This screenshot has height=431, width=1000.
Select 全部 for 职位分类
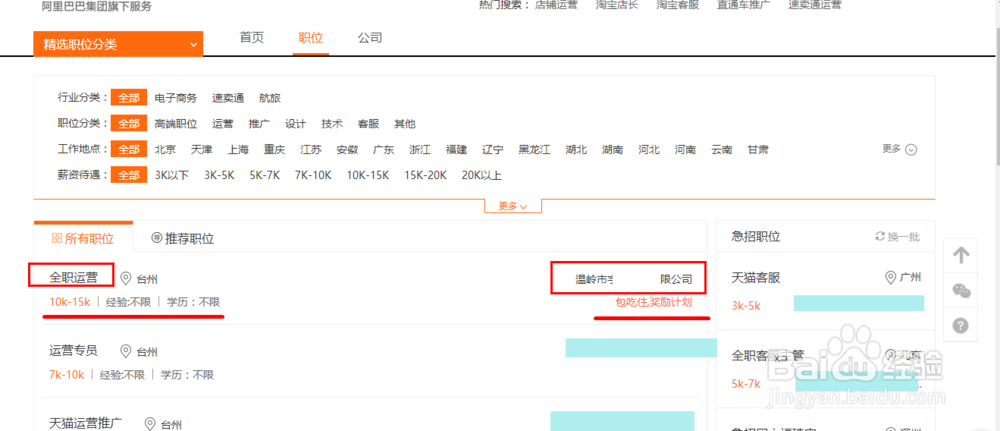pos(129,124)
